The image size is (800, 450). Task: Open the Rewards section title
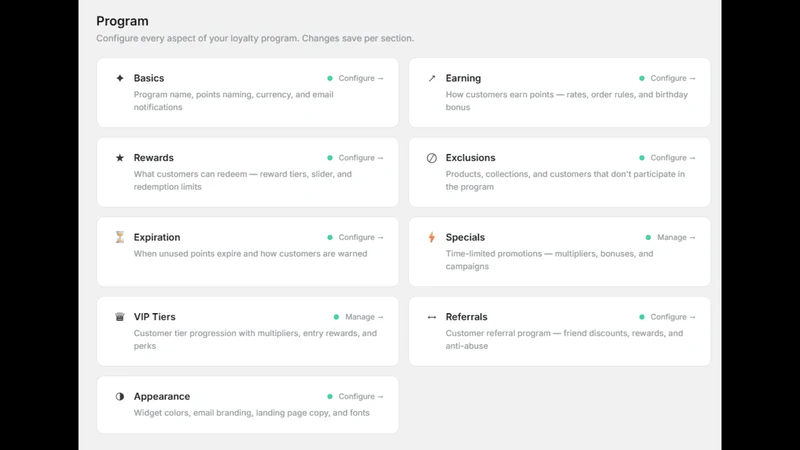click(x=154, y=158)
